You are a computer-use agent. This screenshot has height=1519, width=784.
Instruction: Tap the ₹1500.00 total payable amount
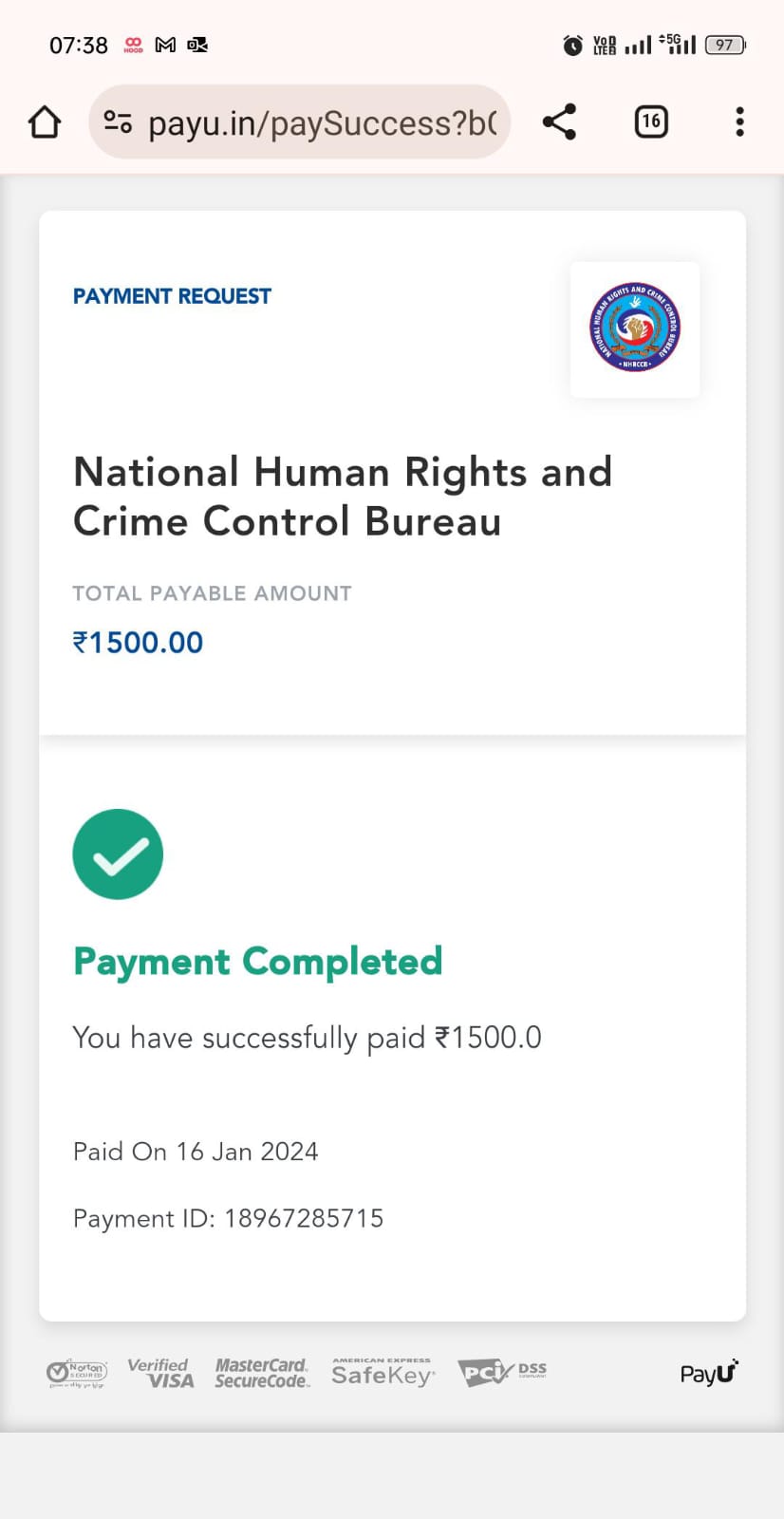(138, 643)
